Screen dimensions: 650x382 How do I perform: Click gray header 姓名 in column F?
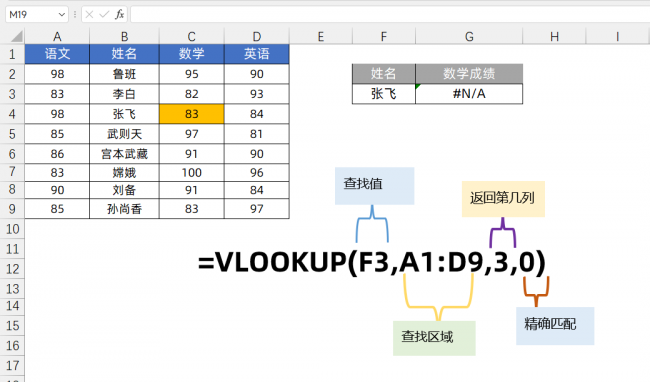(384, 74)
